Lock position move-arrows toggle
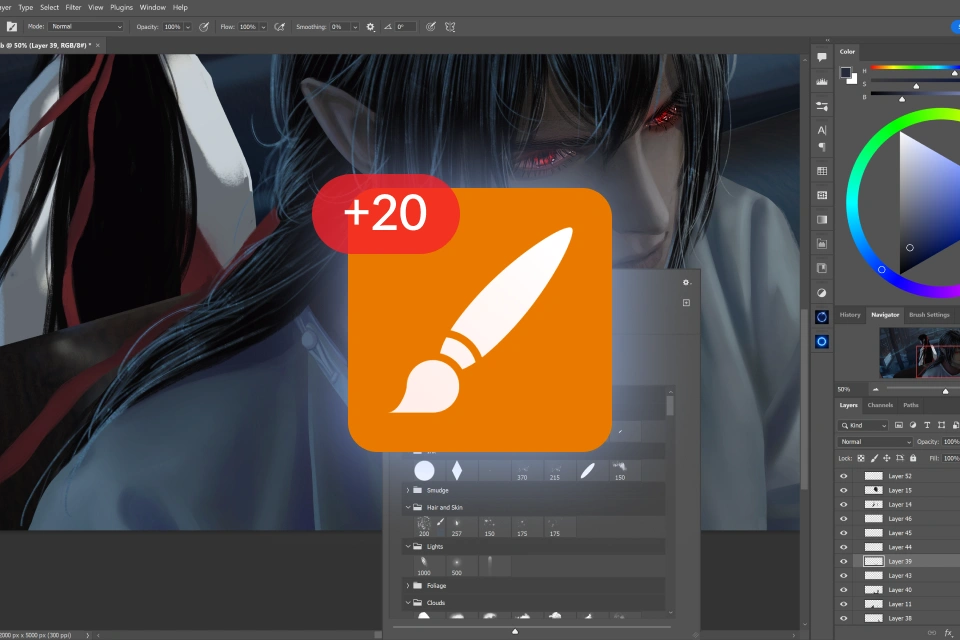 887,458
